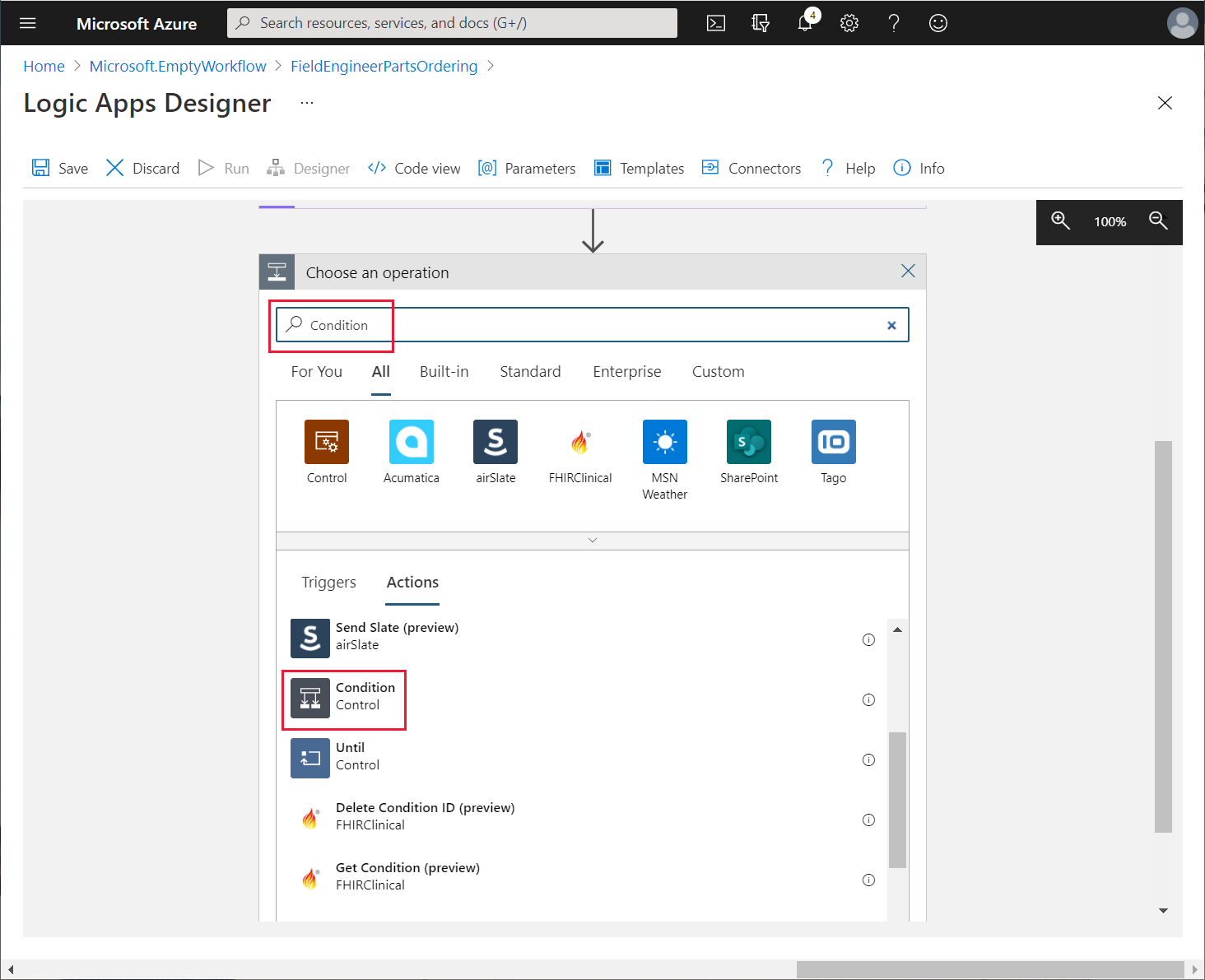The image size is (1205, 980).
Task: Switch to the Custom tab
Action: pos(719,371)
